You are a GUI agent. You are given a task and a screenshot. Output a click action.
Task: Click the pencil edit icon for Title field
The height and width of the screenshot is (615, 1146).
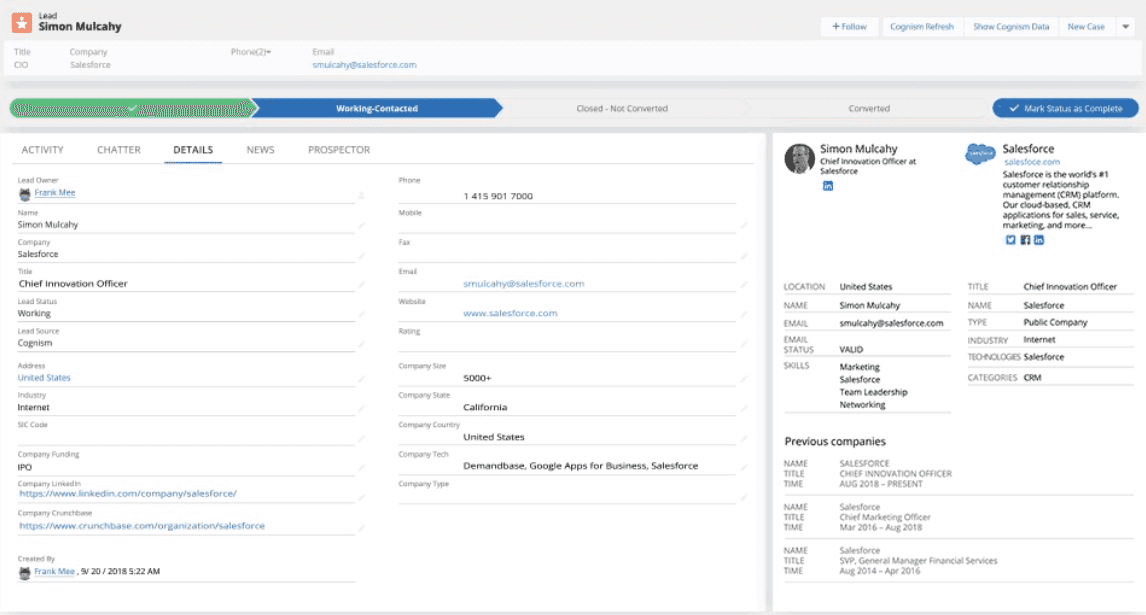(x=361, y=284)
